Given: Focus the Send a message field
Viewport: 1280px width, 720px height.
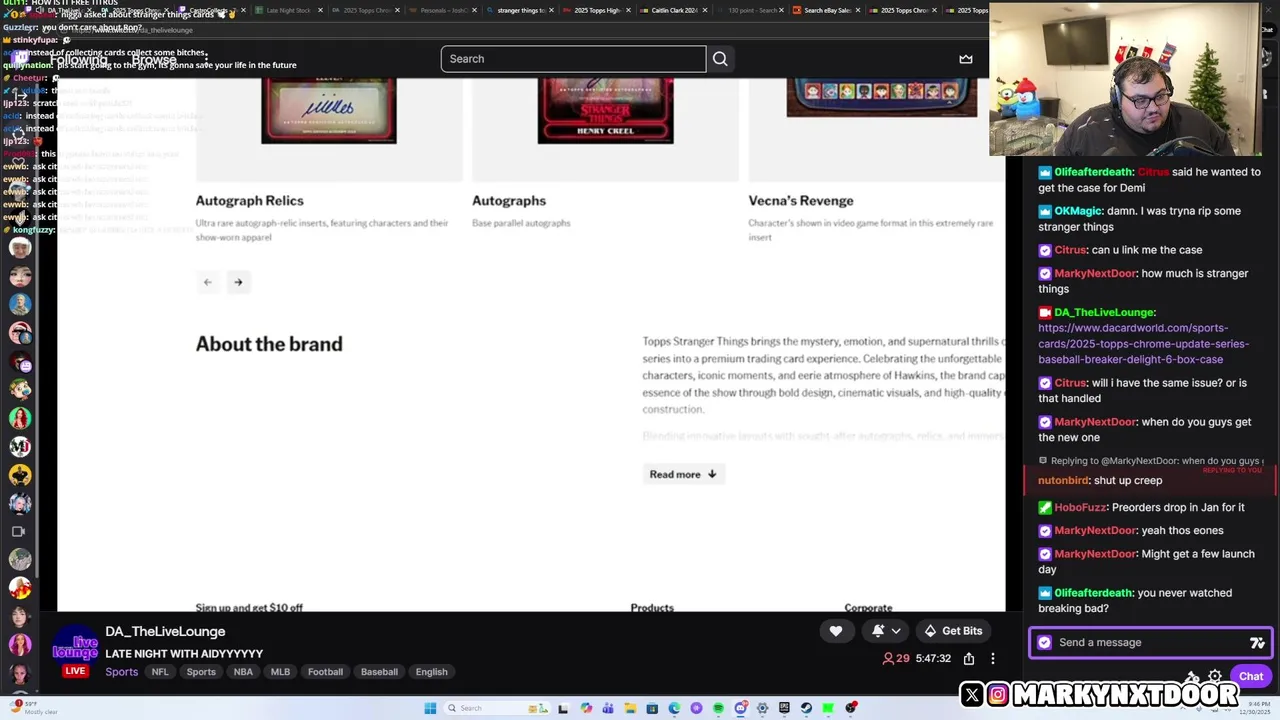Looking at the screenshot, I should [1150, 642].
